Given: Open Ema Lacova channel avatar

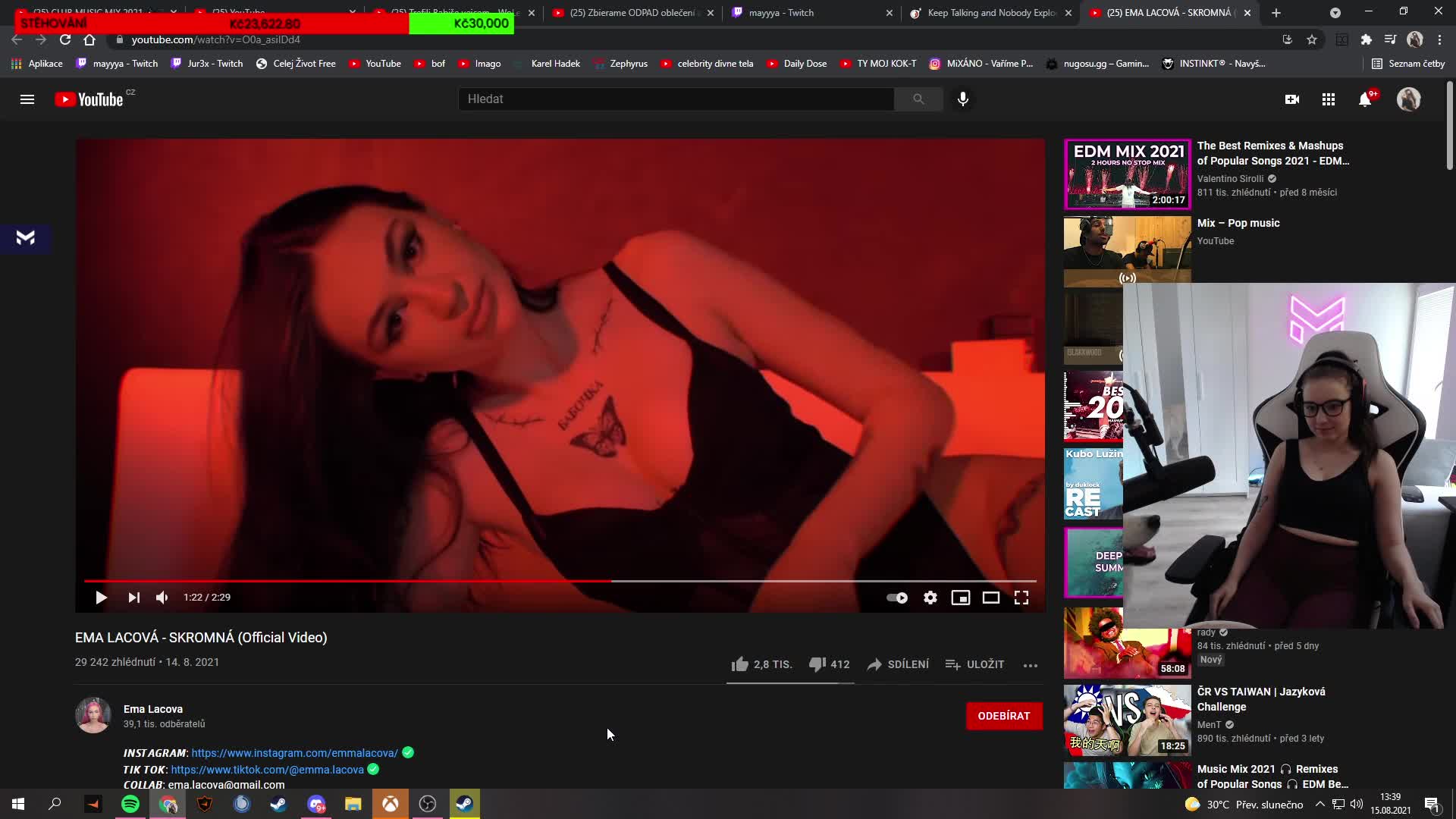Looking at the screenshot, I should [x=93, y=715].
